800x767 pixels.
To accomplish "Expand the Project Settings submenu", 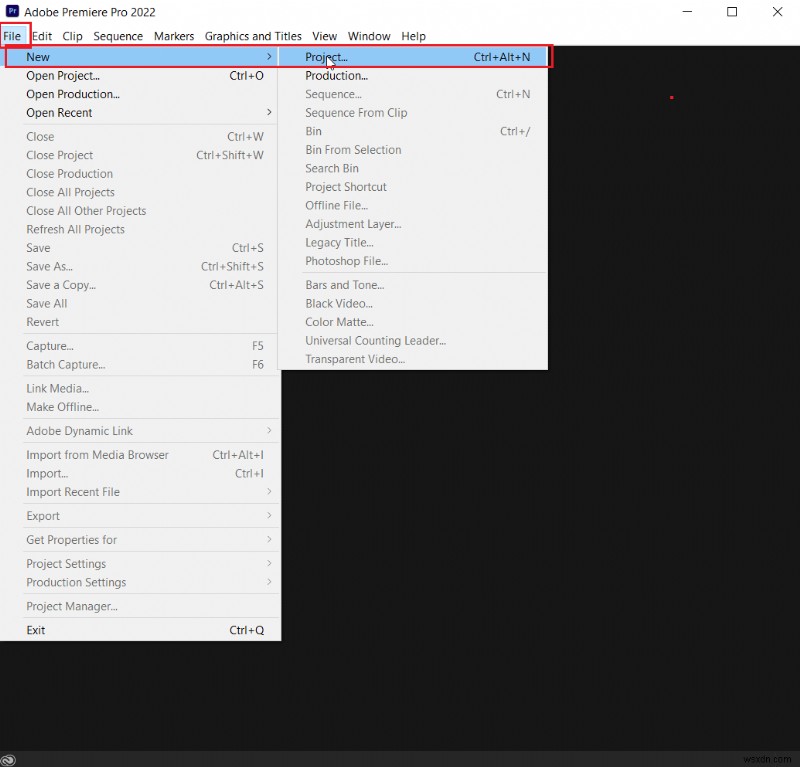I will click(x=141, y=564).
